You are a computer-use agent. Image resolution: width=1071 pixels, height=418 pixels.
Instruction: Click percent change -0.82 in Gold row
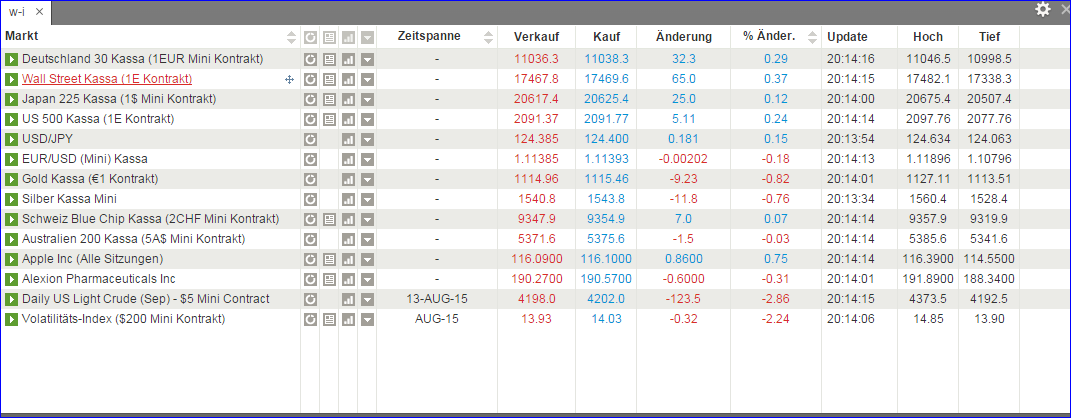[776, 180]
